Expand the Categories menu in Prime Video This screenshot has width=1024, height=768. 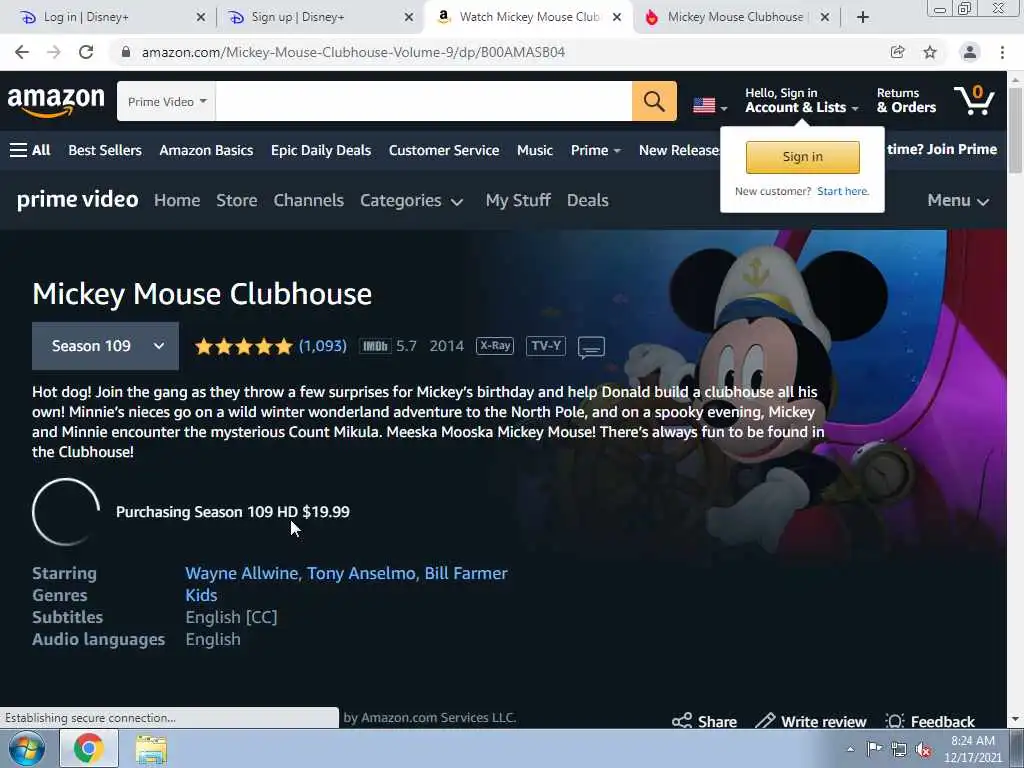point(411,200)
